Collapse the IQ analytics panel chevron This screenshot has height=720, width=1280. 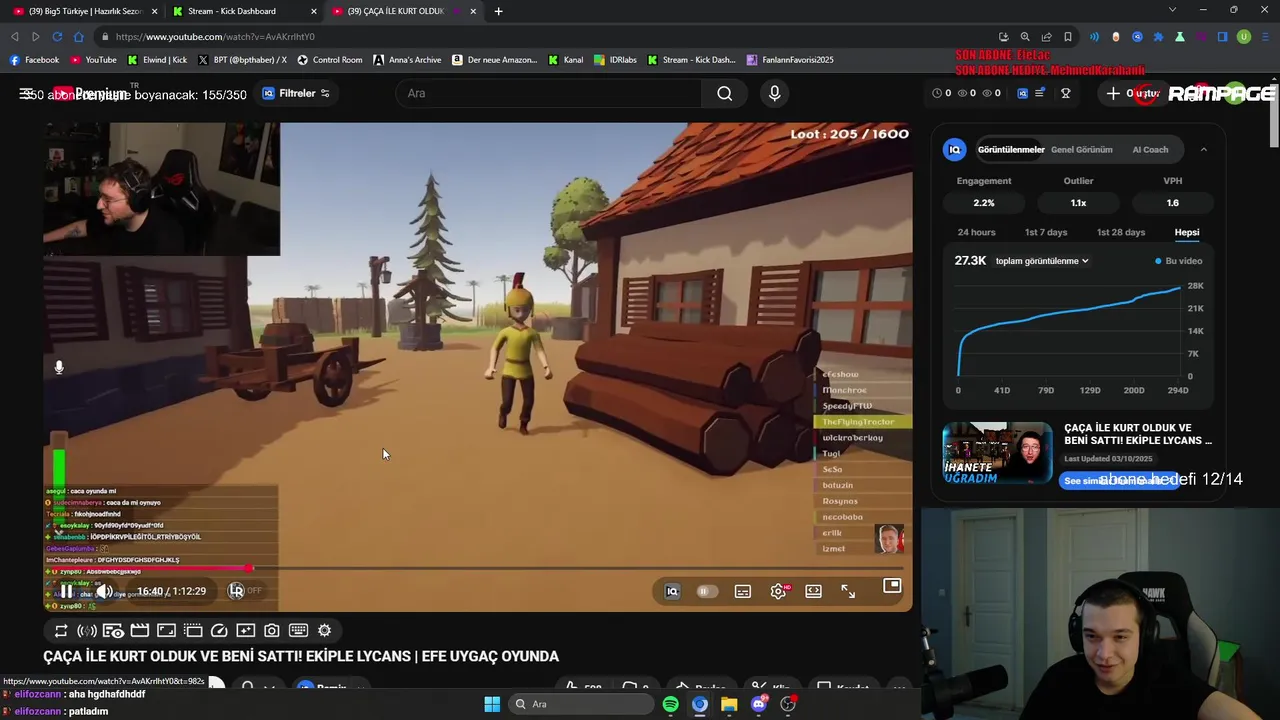[x=1203, y=149]
